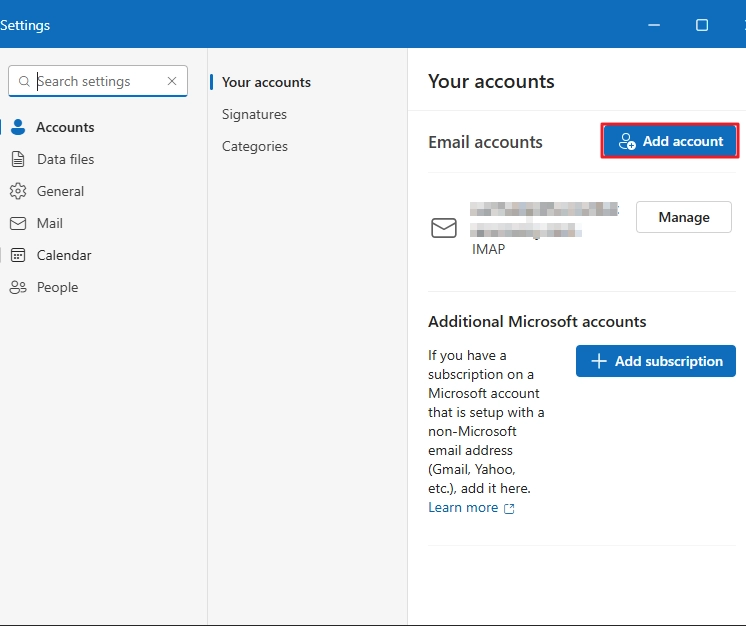Maximize the Settings window
The height and width of the screenshot is (626, 746).
tap(702, 25)
